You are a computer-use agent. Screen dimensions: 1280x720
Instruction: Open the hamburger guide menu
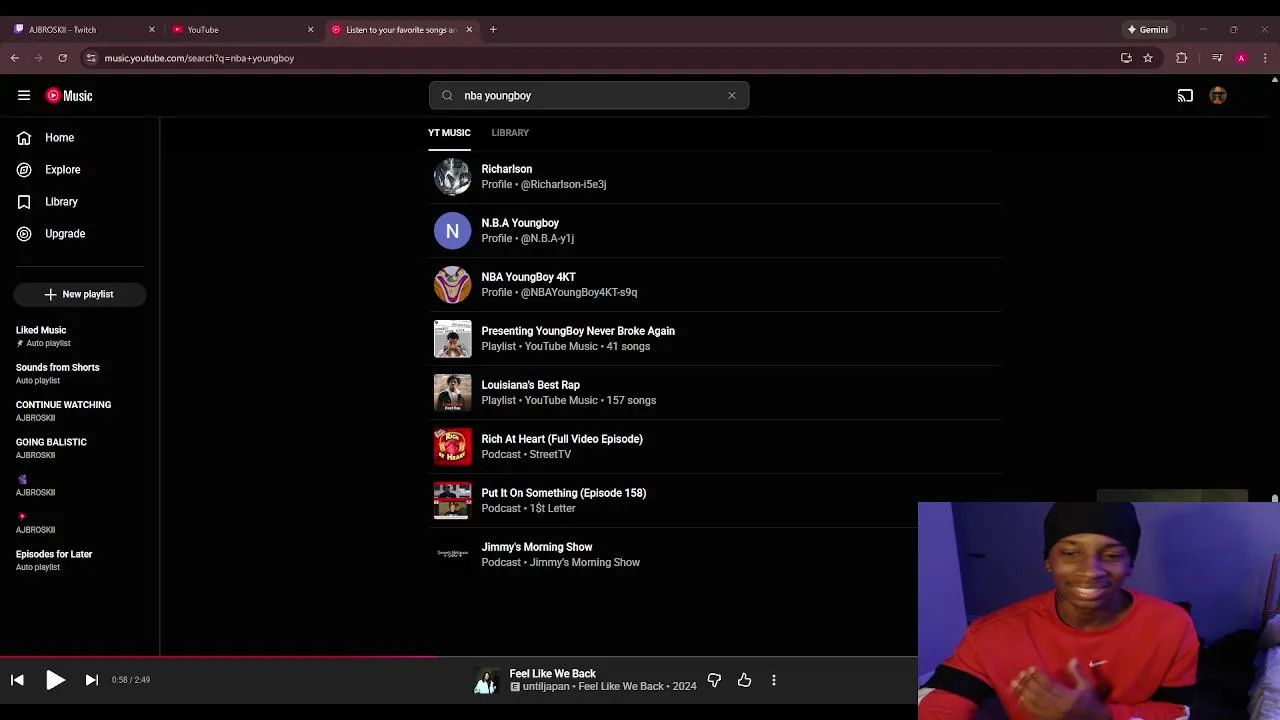click(24, 96)
